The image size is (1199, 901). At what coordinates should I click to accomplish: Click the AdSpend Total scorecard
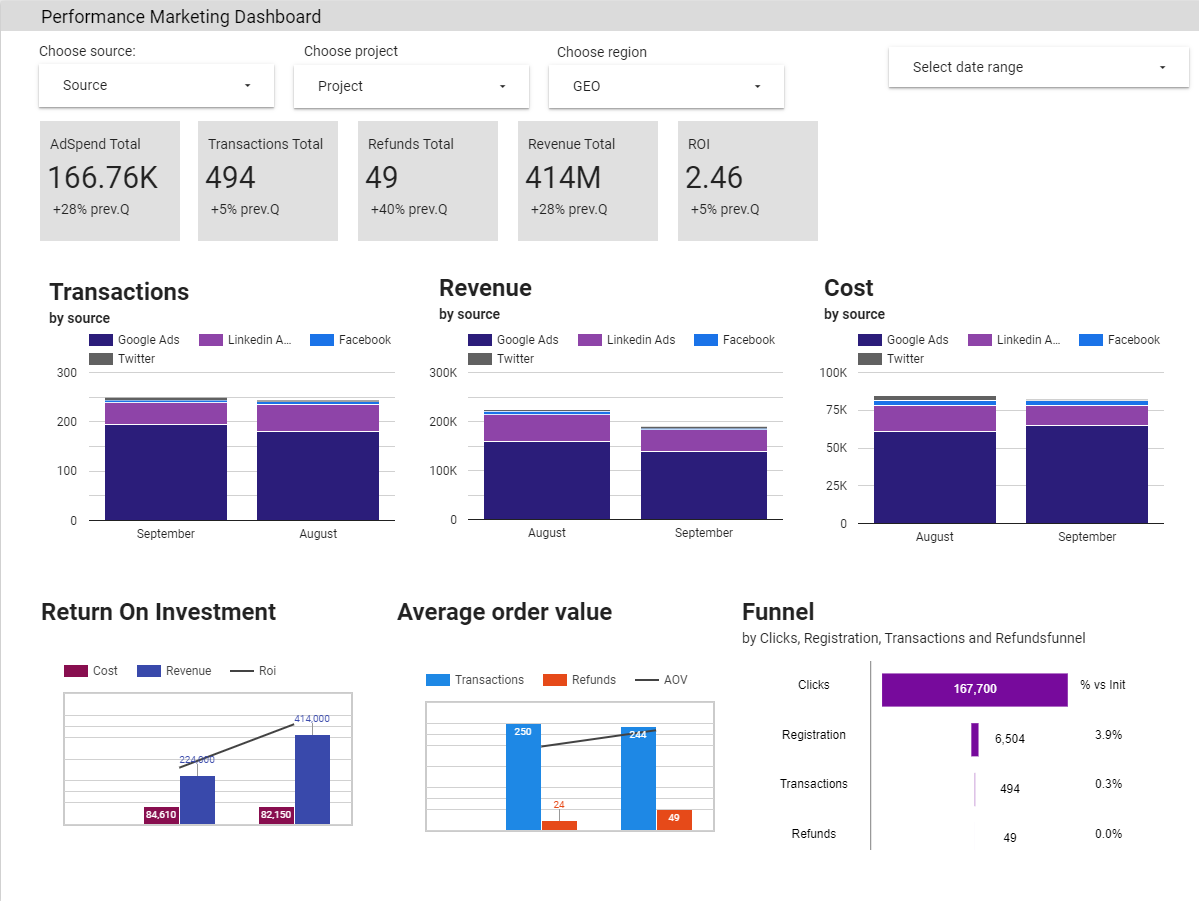click(x=109, y=181)
